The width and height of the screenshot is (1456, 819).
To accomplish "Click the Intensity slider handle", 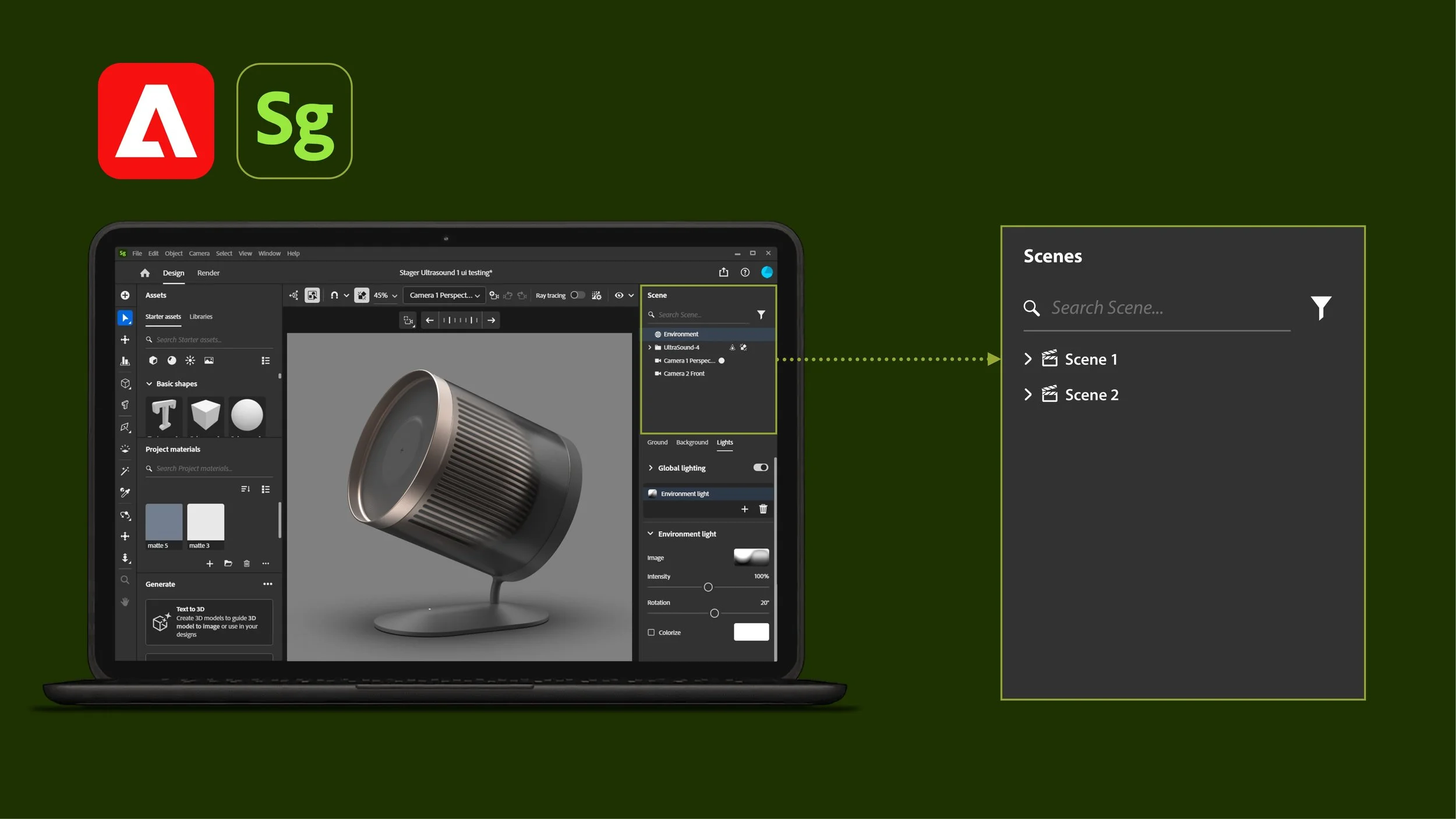I will tap(708, 587).
